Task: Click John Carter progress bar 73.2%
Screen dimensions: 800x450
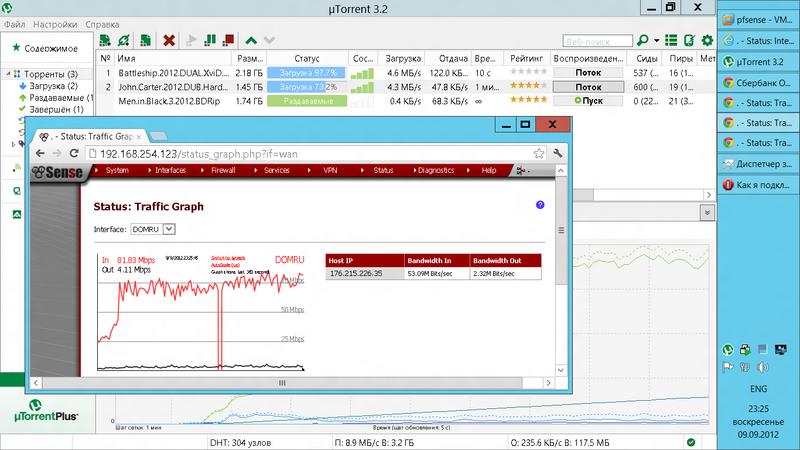Action: 307,87
